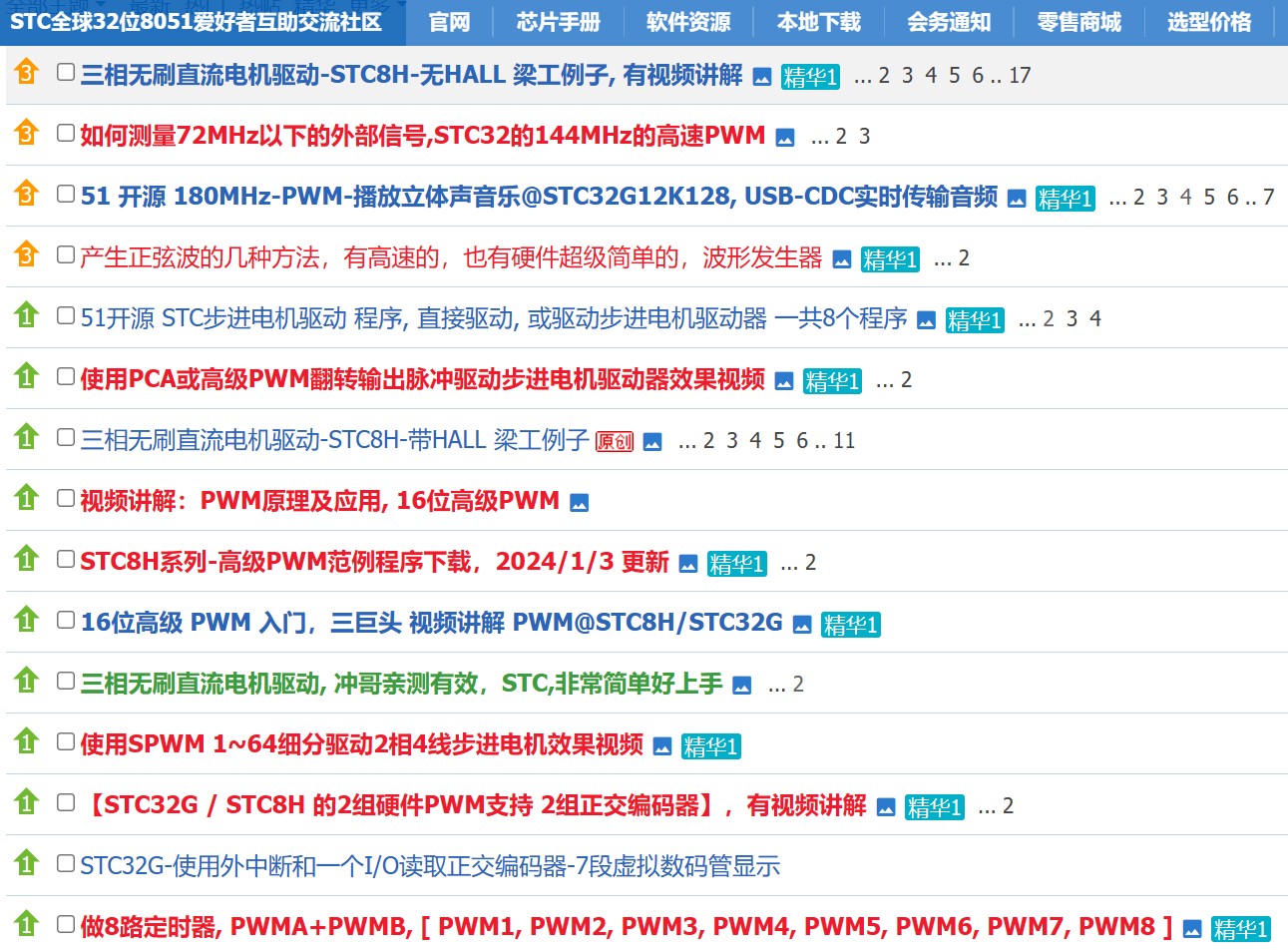
Task: Check box for 51 开源 180MHz-PWM thread
Action: [x=66, y=194]
